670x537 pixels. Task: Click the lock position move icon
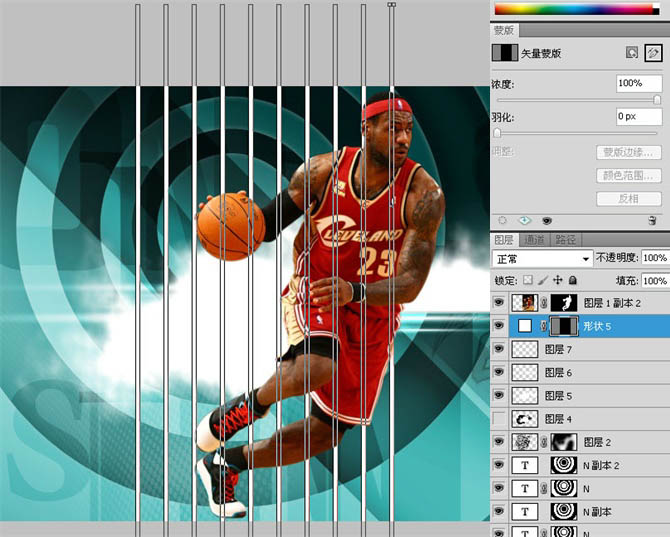(x=558, y=280)
